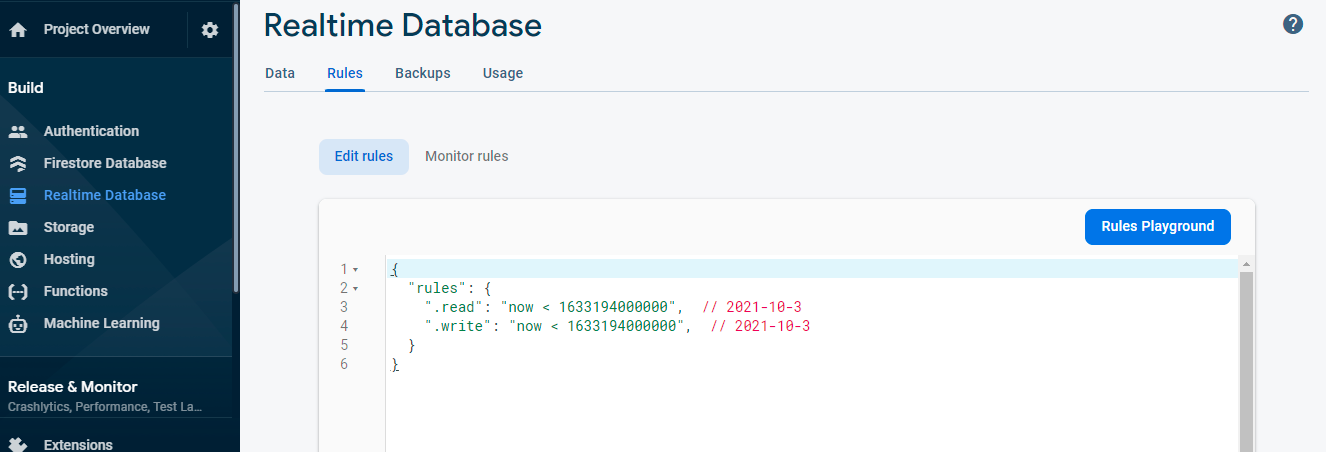Open the project settings gear icon
This screenshot has width=1326, height=452.
(209, 30)
